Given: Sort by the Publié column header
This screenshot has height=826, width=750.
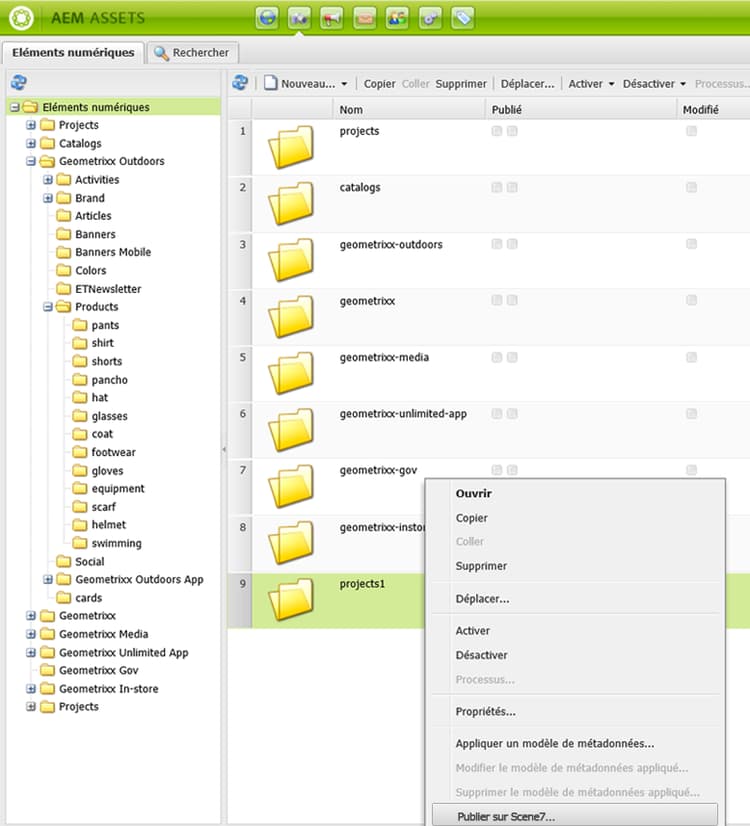Looking at the screenshot, I should (581, 110).
